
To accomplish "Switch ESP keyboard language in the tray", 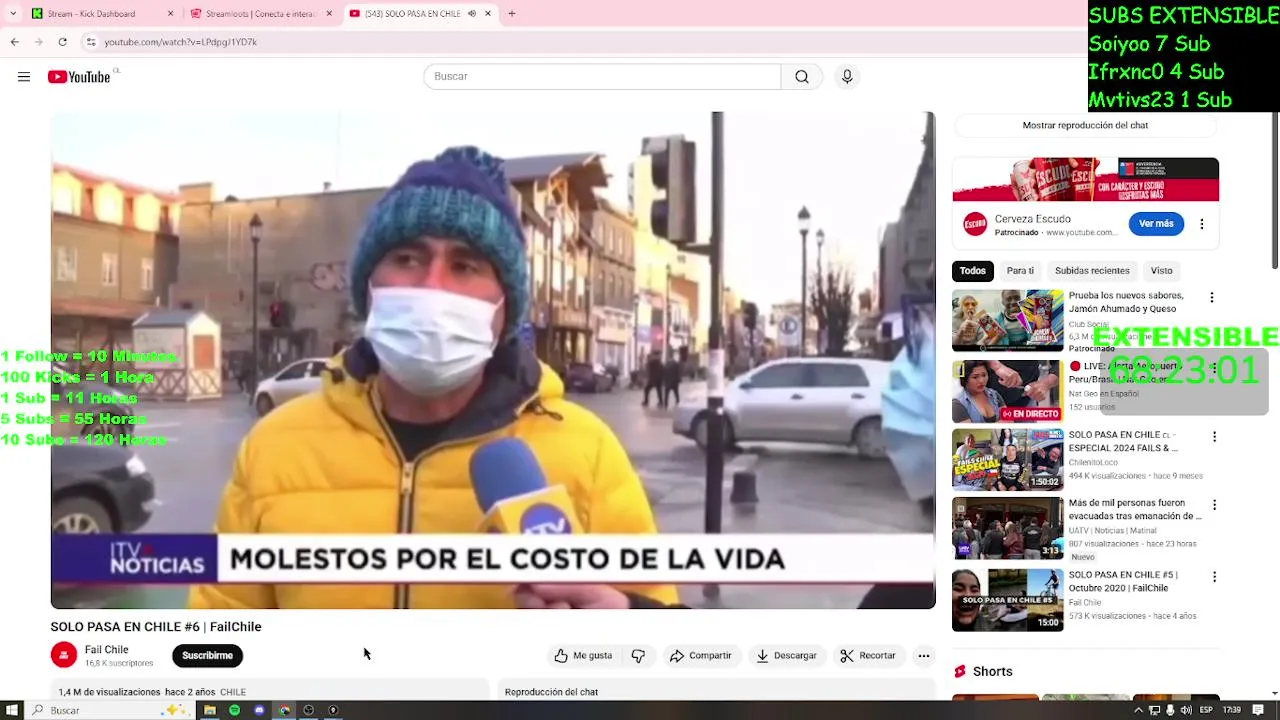I will tap(1206, 711).
